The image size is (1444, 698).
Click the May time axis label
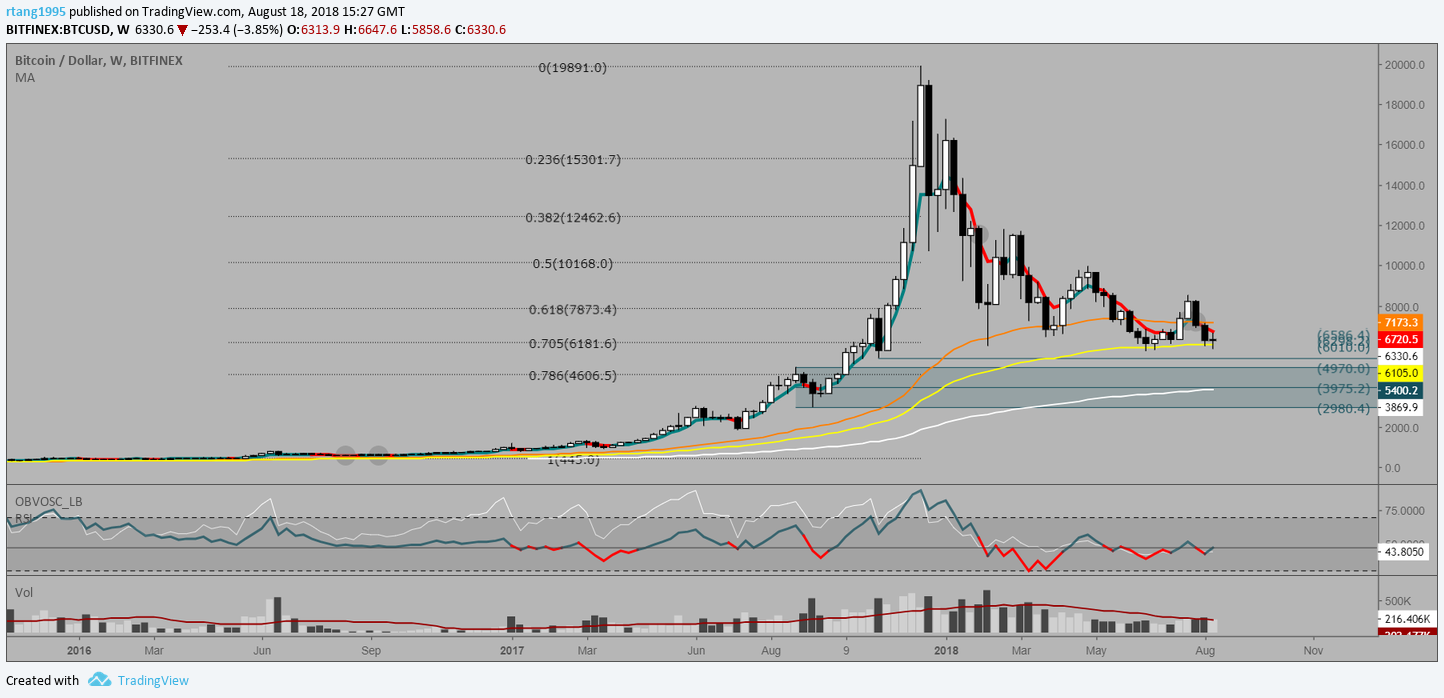[1095, 650]
